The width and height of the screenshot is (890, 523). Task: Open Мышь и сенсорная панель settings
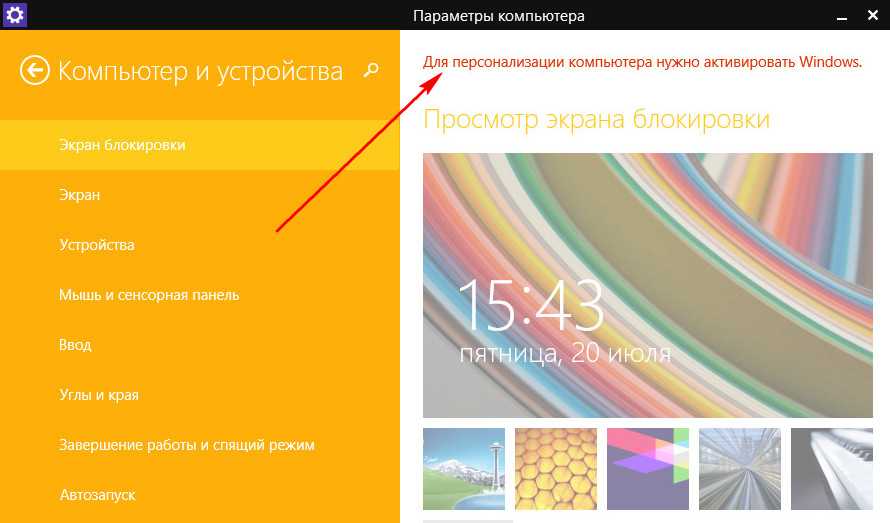coord(149,295)
